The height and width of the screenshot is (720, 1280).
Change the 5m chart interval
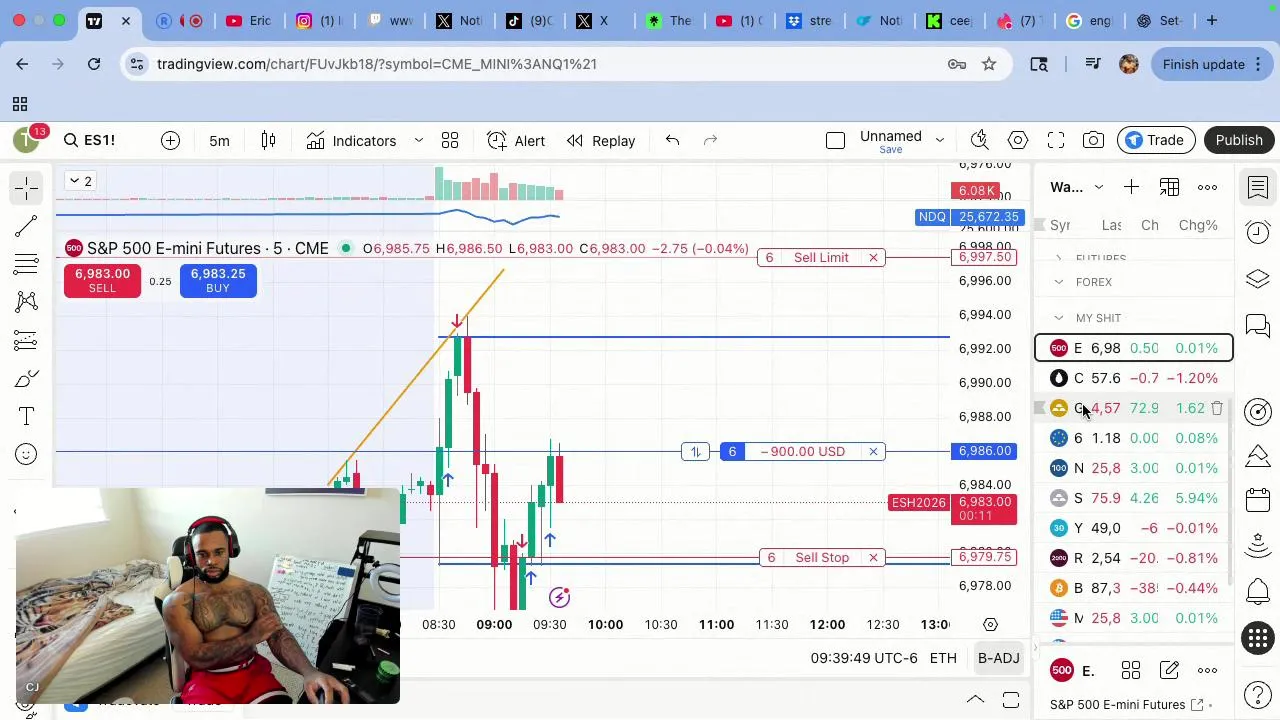[x=219, y=140]
